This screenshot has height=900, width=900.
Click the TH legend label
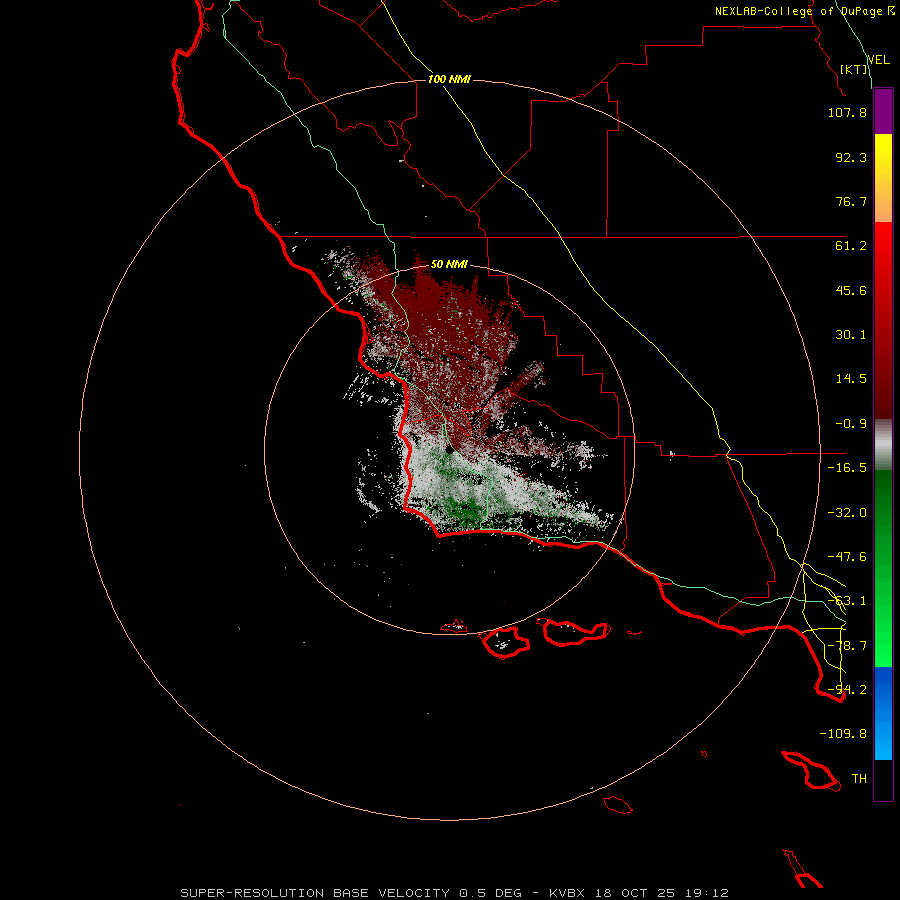[859, 779]
